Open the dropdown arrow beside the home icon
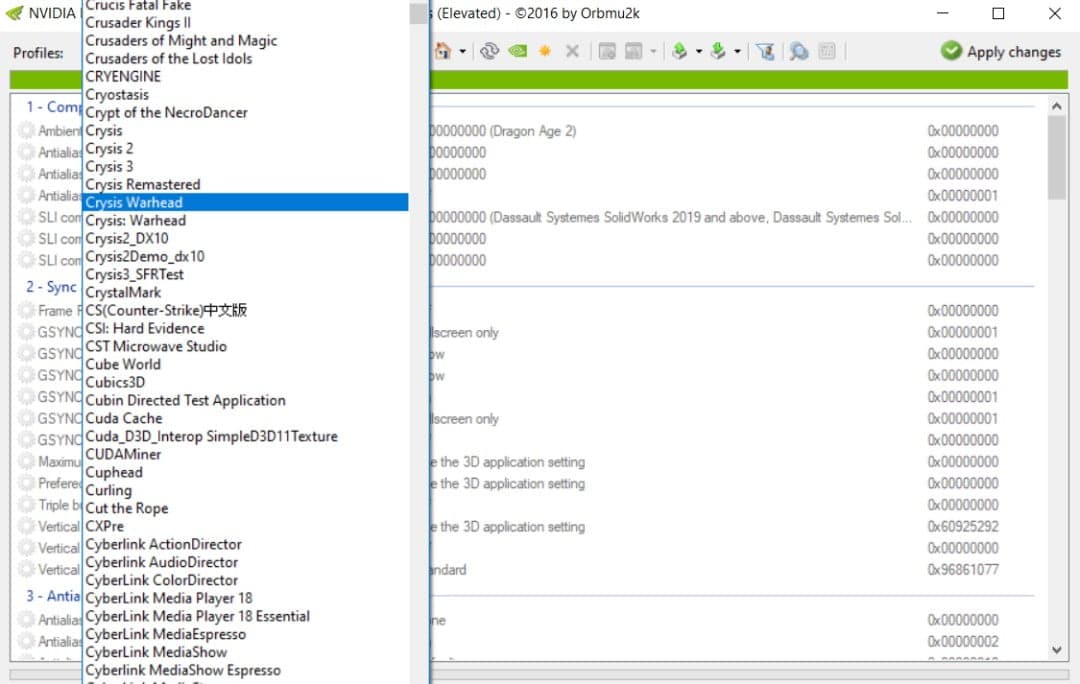Image resolution: width=1080 pixels, height=684 pixels. [463, 52]
